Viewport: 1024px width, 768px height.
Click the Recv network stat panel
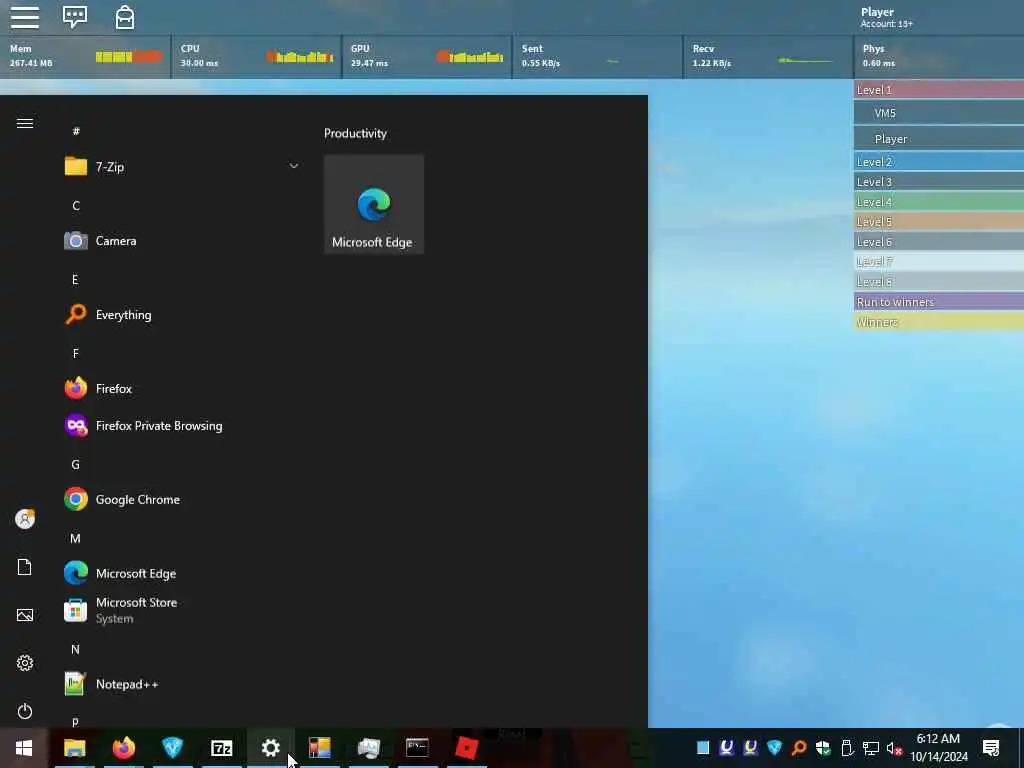768,57
